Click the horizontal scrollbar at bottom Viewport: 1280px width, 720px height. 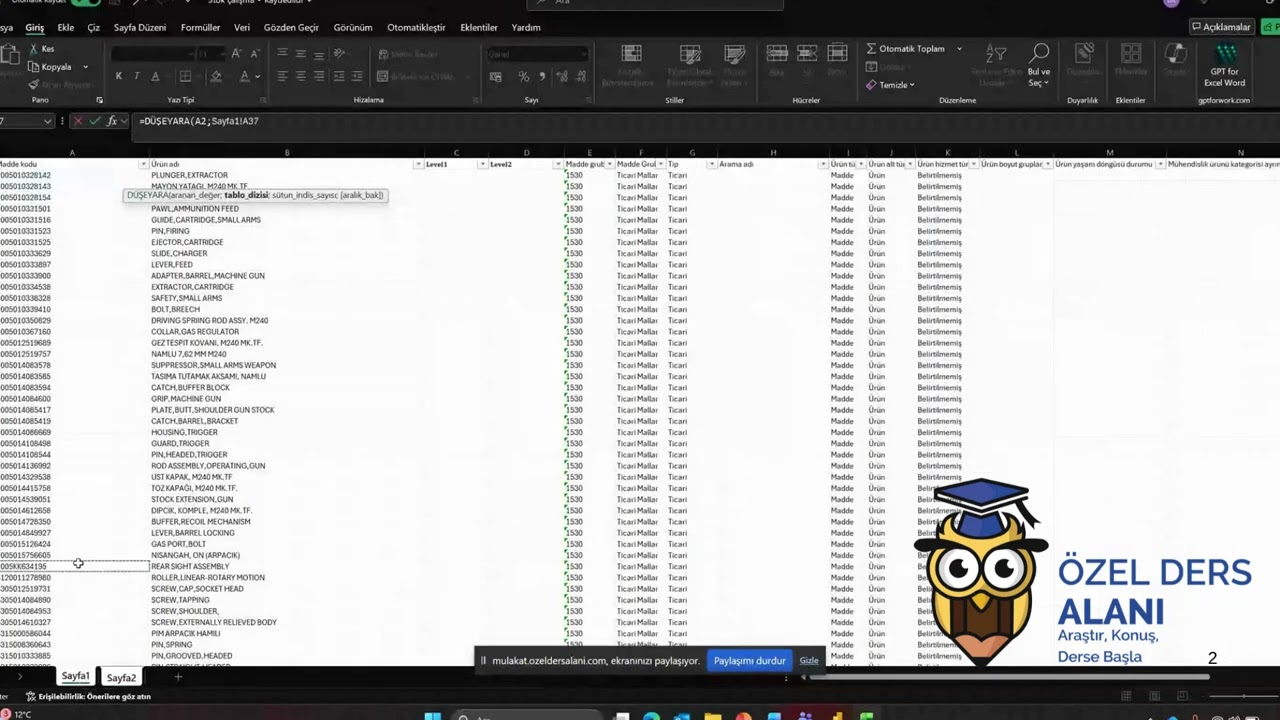tap(1008, 677)
